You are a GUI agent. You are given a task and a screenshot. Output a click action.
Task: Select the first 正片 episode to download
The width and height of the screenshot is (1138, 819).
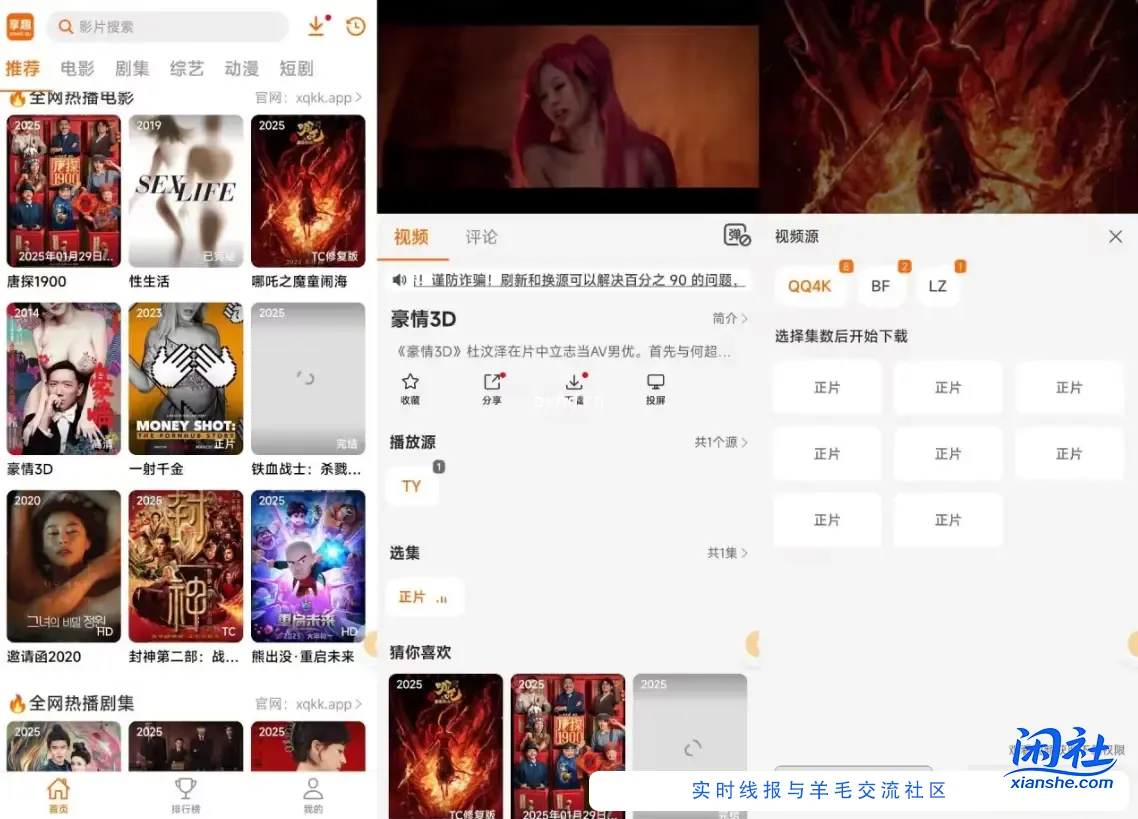[827, 387]
